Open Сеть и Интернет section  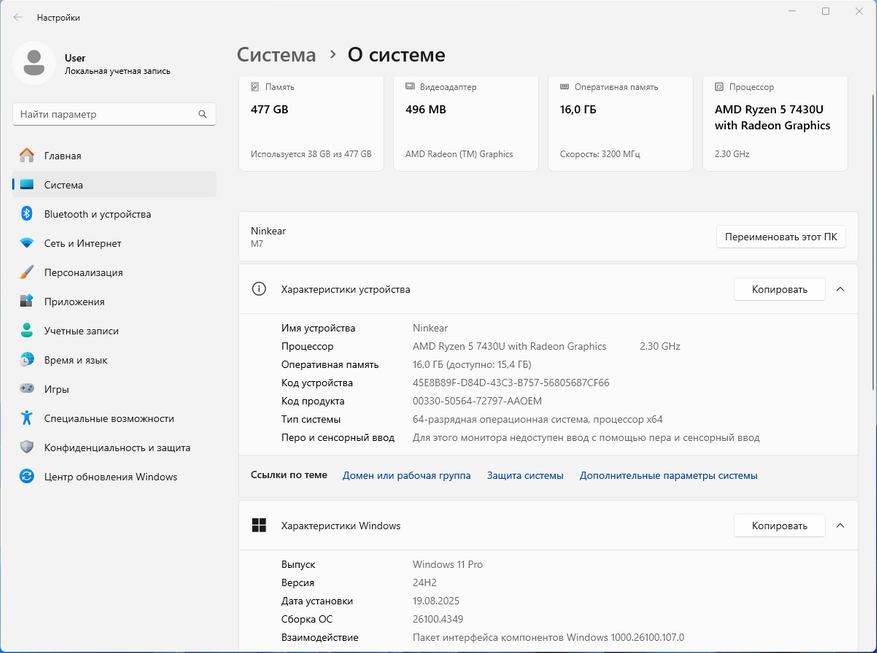[82, 243]
